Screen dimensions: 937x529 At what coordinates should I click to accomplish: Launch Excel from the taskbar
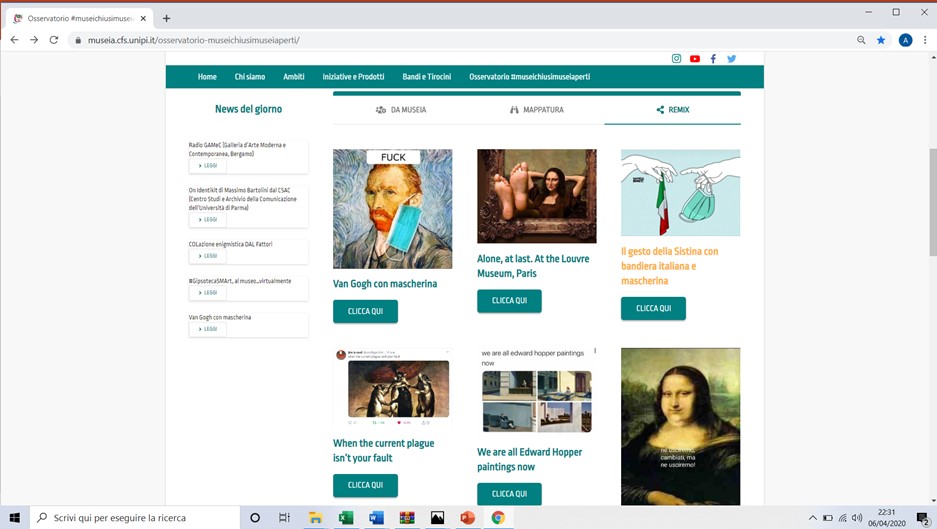click(x=346, y=517)
